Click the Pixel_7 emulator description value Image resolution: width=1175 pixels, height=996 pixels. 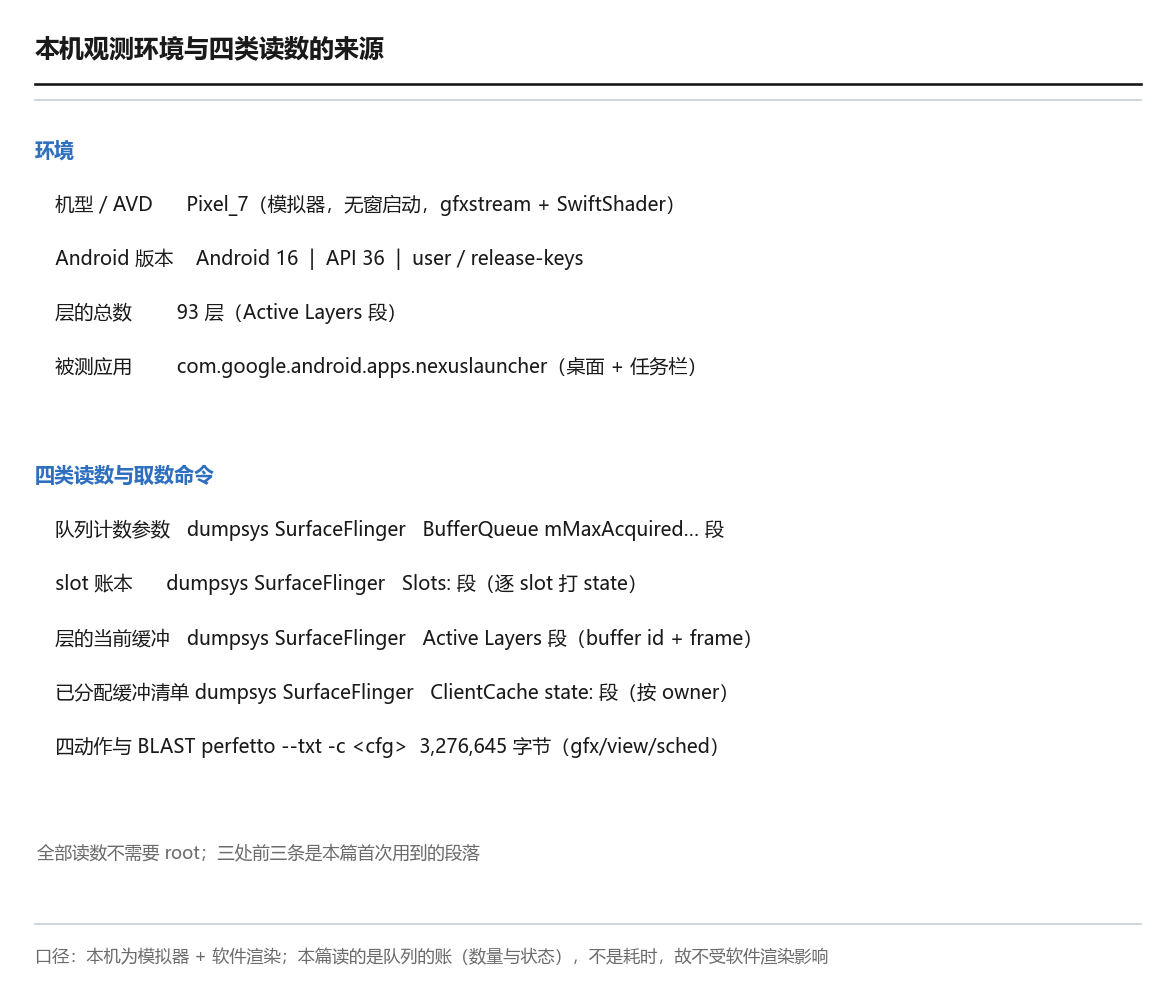[430, 204]
